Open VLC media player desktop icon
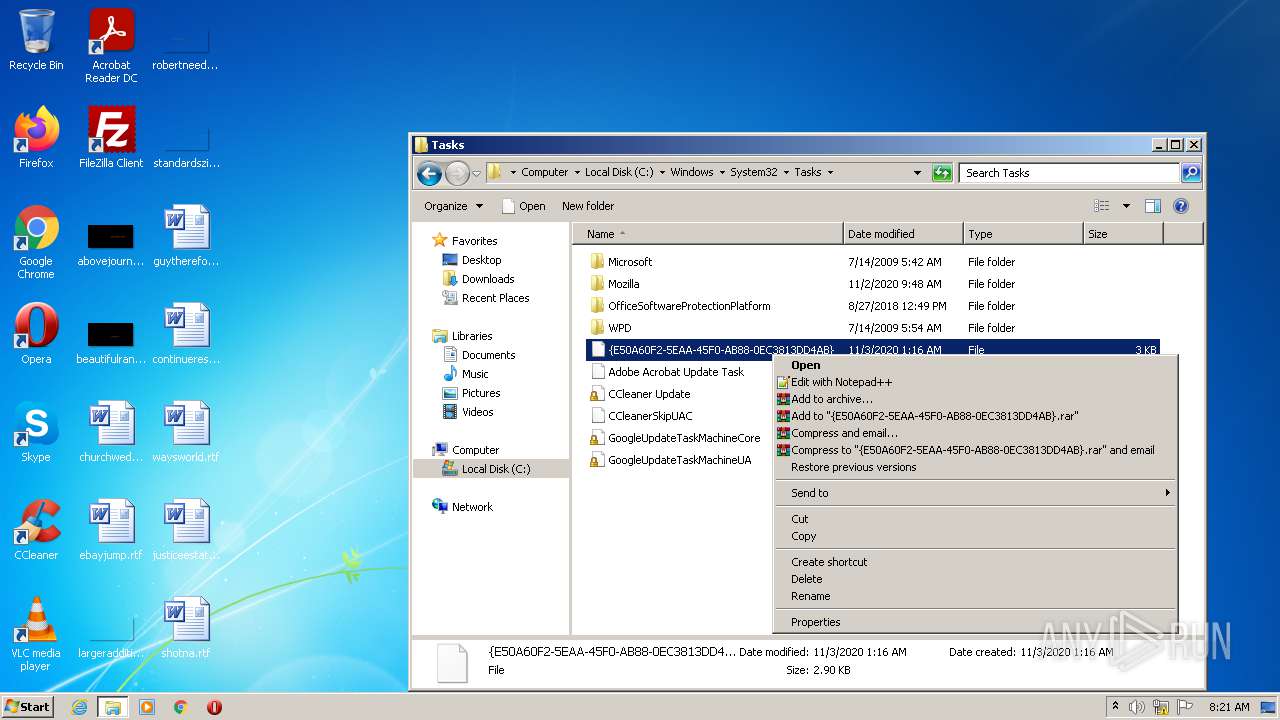This screenshot has width=1280, height=720. pos(36,634)
